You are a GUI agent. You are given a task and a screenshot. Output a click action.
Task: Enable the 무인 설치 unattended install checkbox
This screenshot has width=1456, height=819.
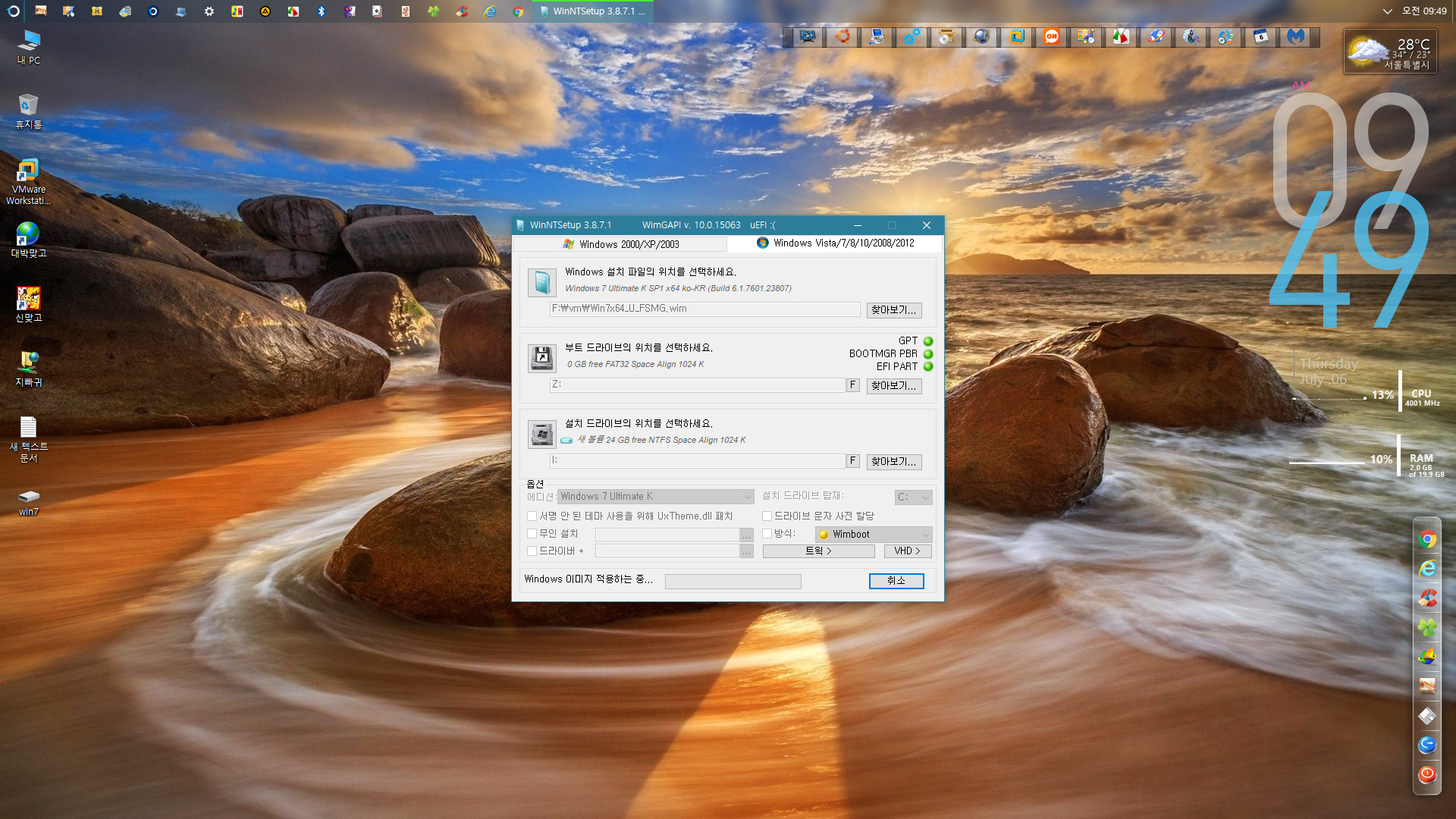[532, 534]
